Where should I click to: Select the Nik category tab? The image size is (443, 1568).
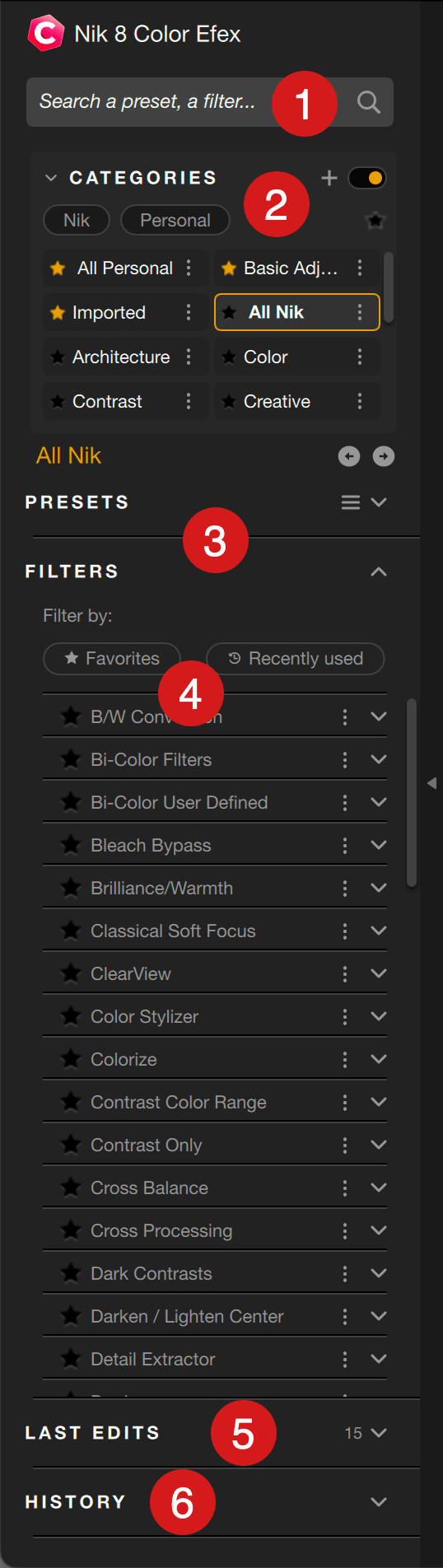[x=77, y=220]
